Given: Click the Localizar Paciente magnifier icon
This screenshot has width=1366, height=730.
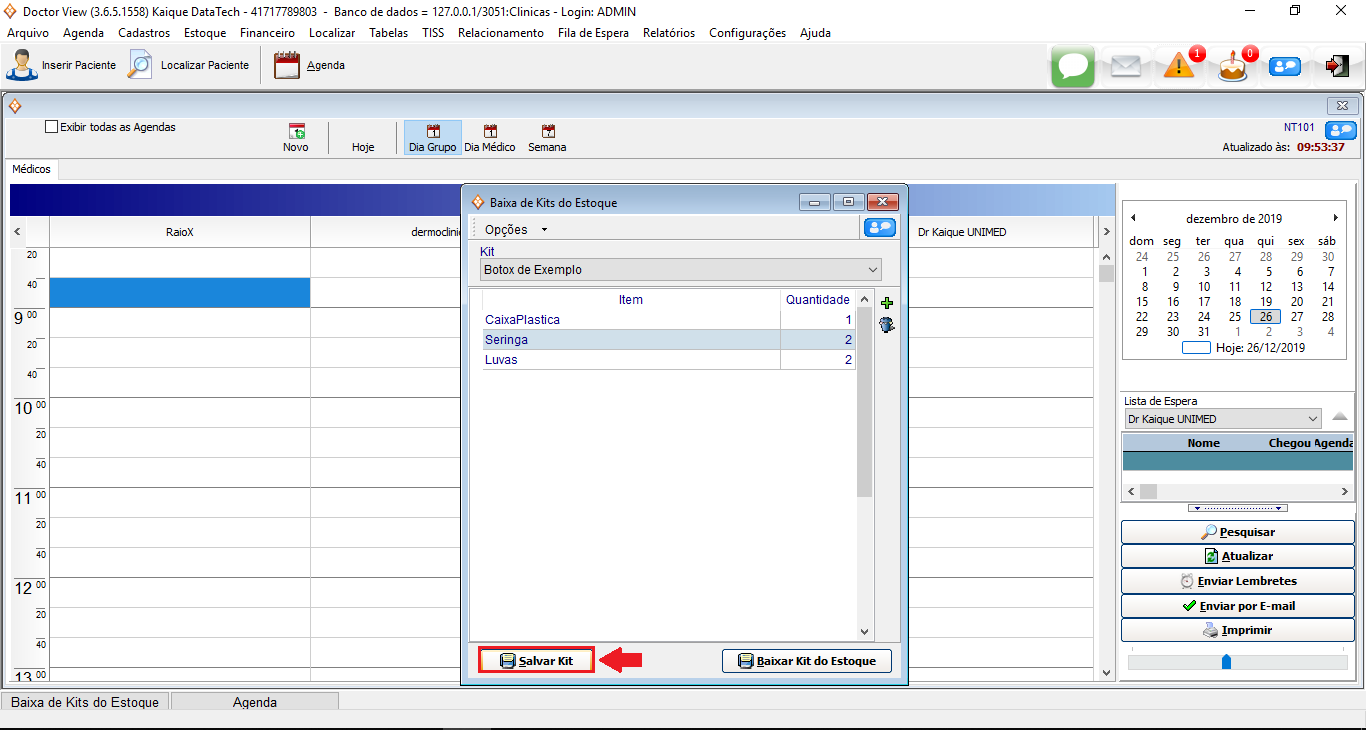Looking at the screenshot, I should click(140, 65).
